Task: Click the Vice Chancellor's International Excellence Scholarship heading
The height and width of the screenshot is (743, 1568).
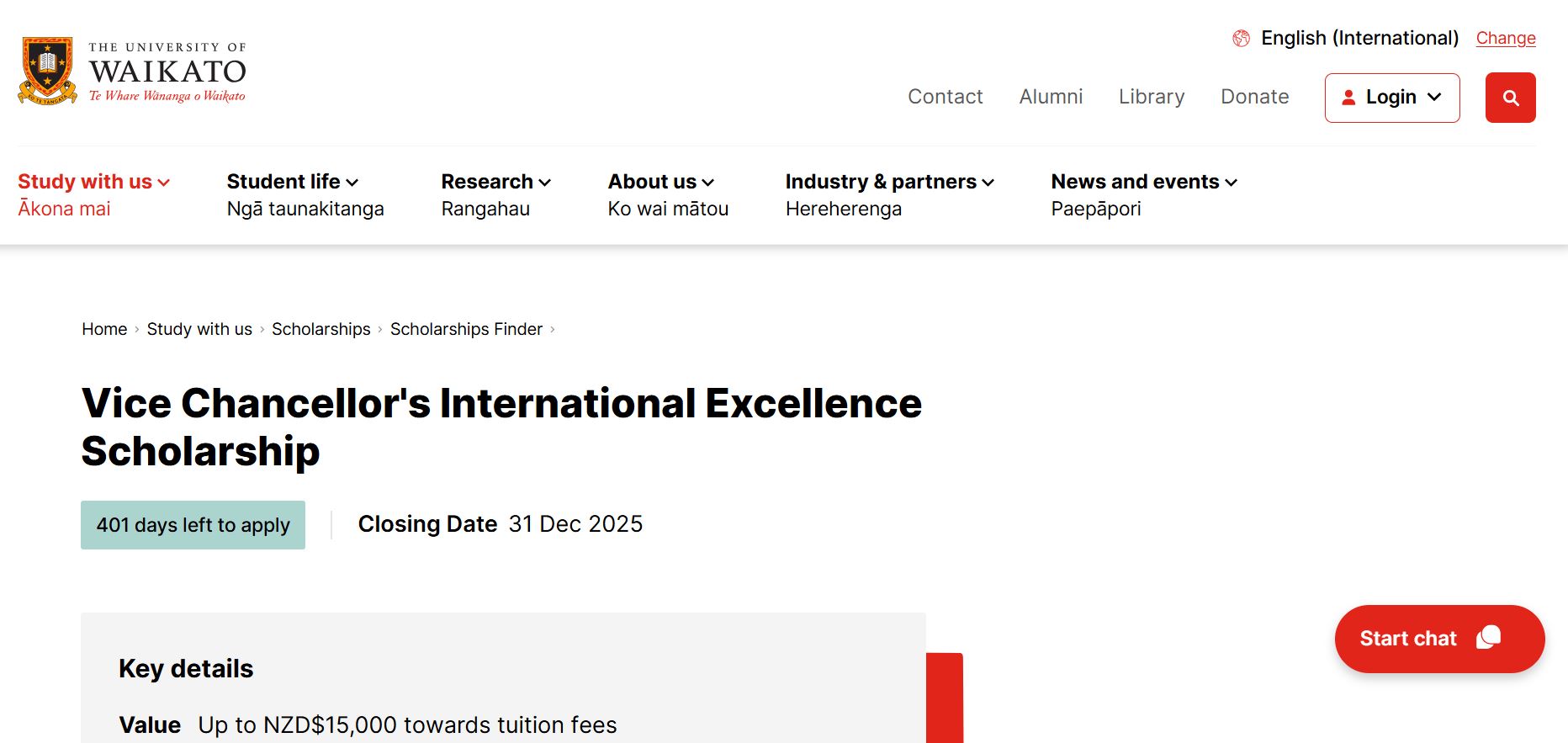Action: 501,427
